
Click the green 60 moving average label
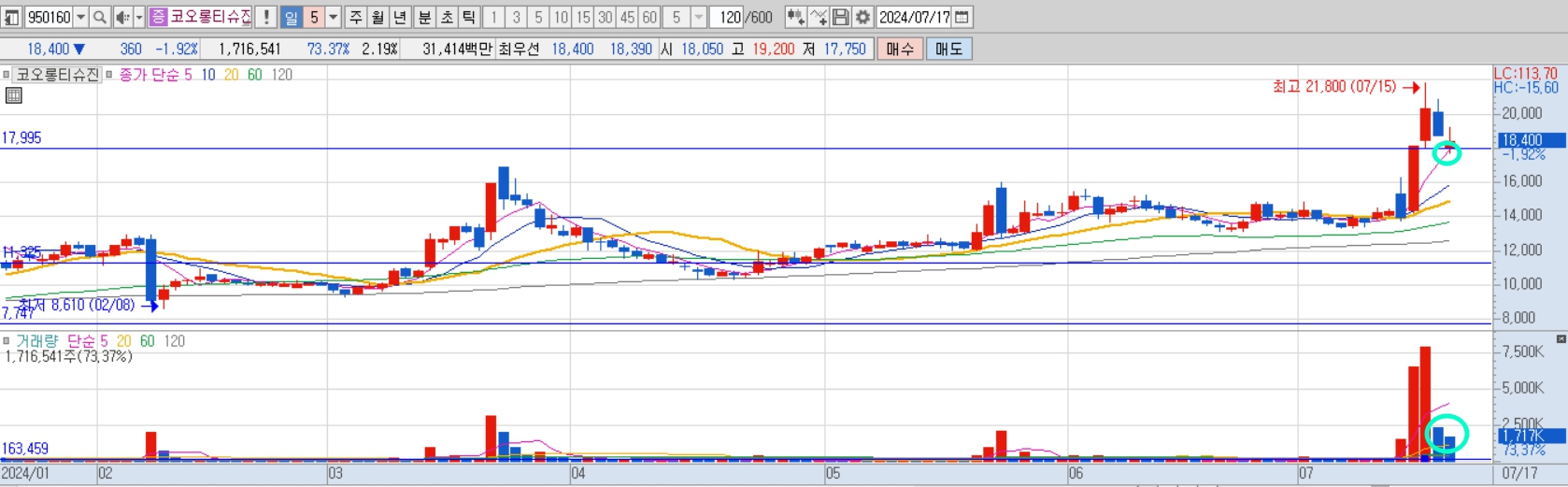(x=255, y=75)
